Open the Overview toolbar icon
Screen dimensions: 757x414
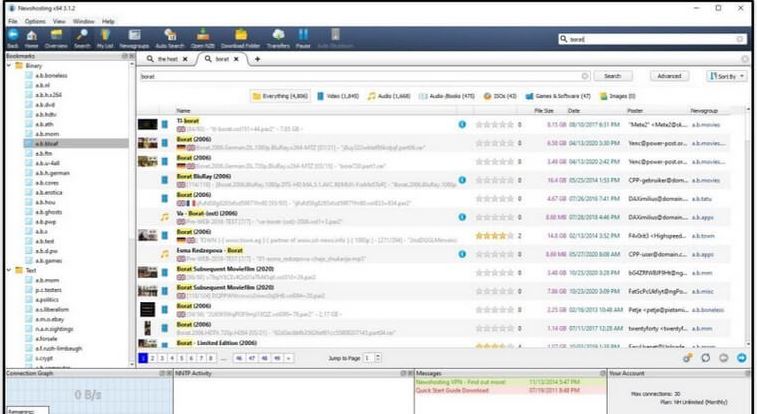(56, 38)
